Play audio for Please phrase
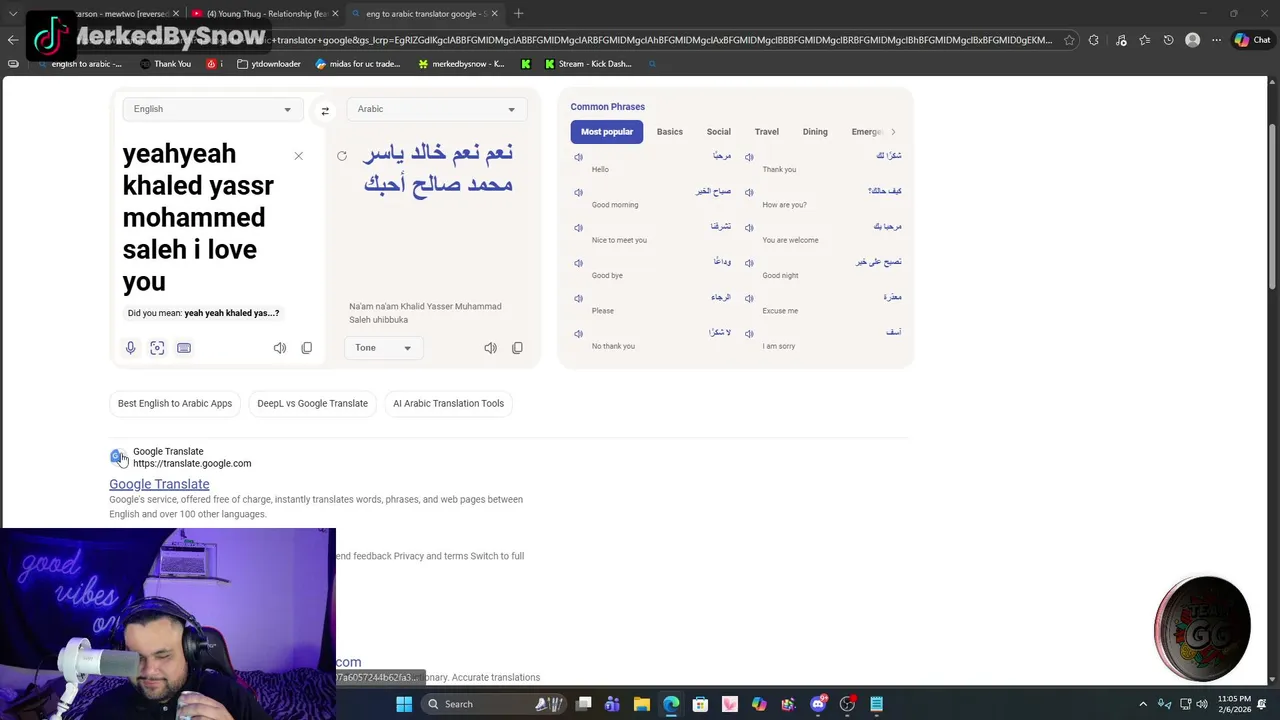The image size is (1280, 720). (x=578, y=298)
